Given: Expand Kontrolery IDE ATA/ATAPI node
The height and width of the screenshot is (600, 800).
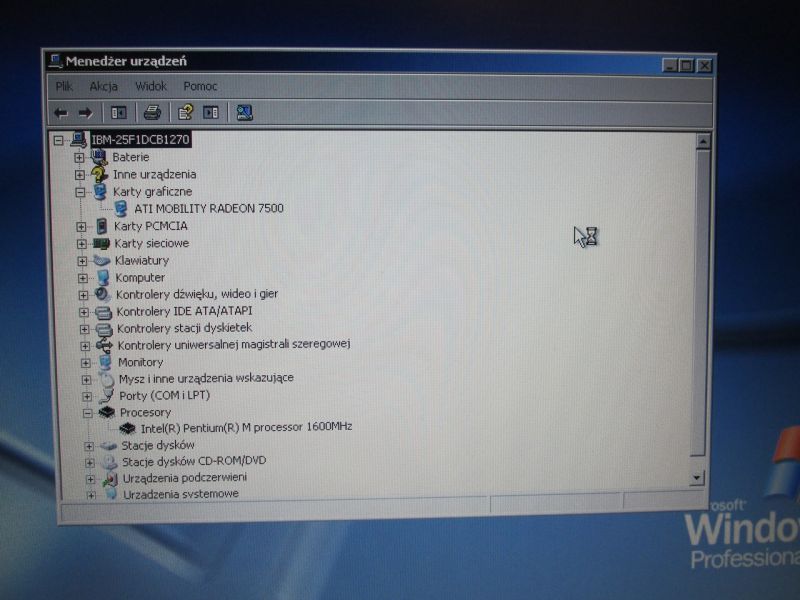Looking at the screenshot, I should (84, 312).
